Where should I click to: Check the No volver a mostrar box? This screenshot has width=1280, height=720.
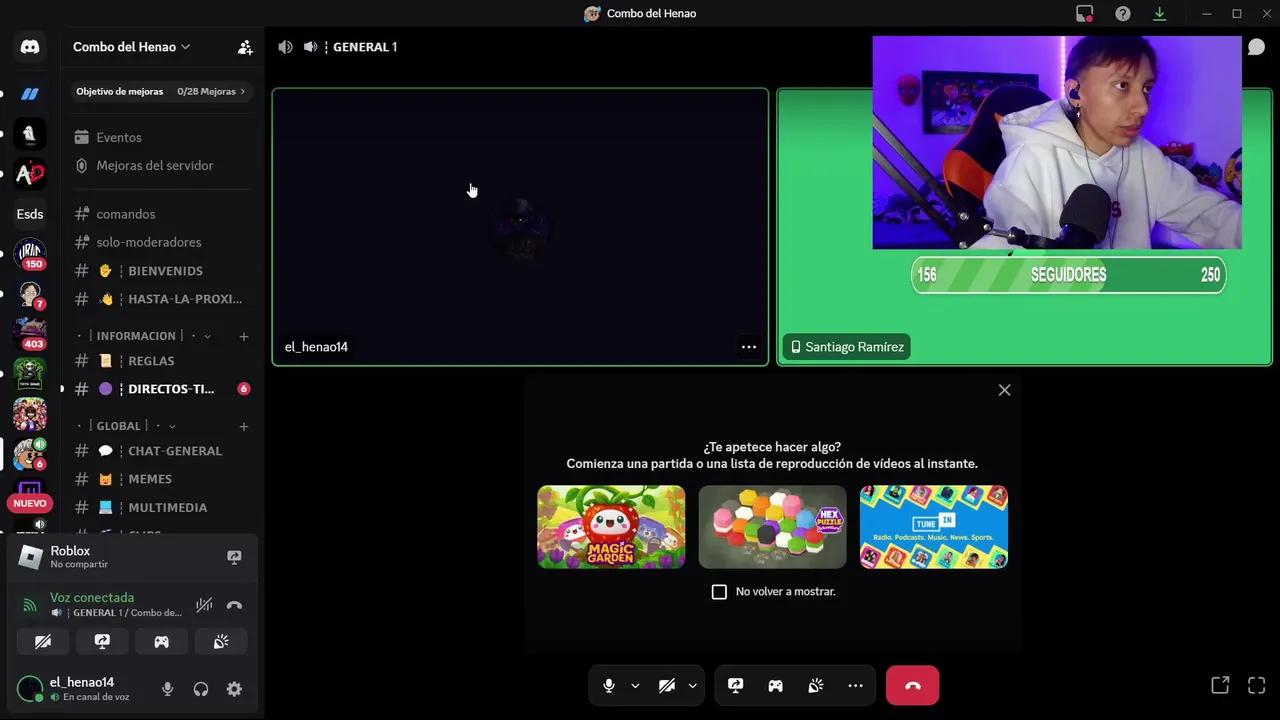pos(719,592)
